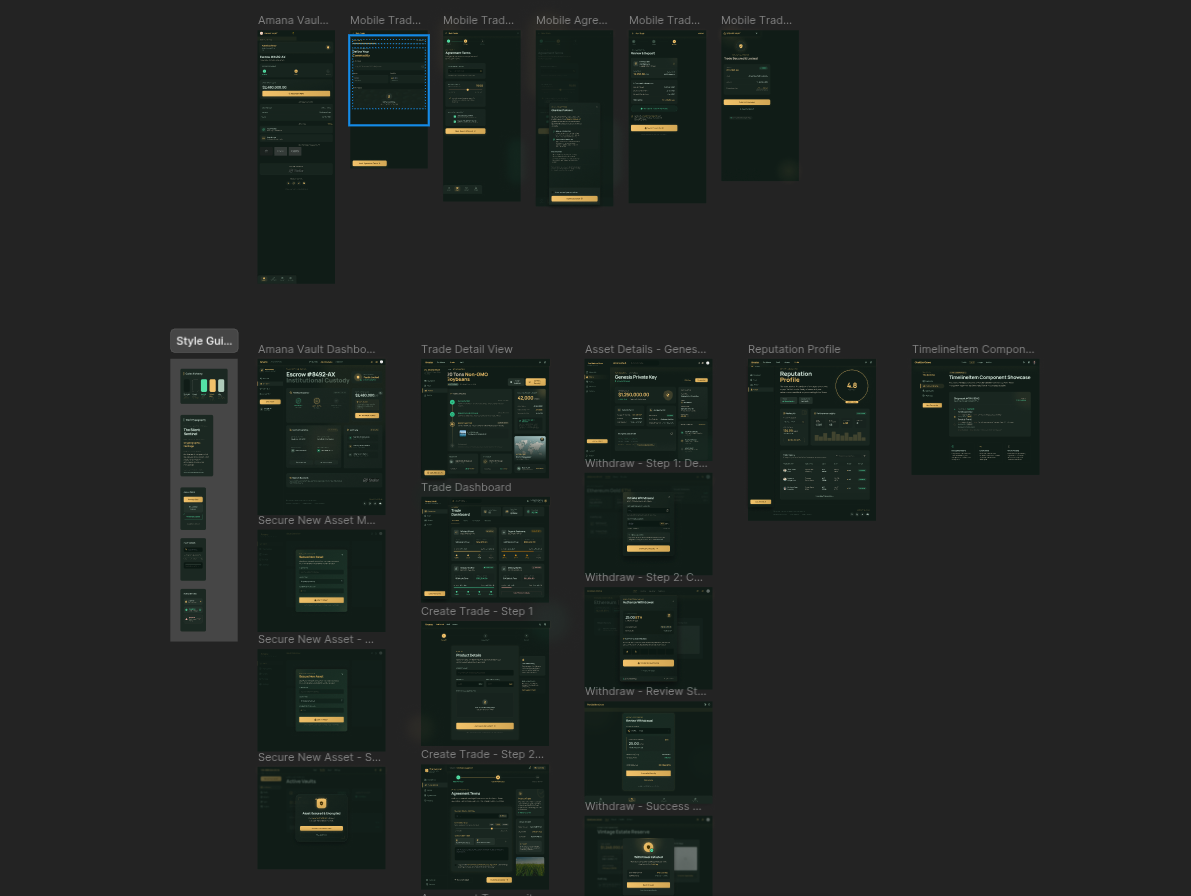
Task: Click the Amana Vault mobile frame thumbnail
Action: (296, 157)
